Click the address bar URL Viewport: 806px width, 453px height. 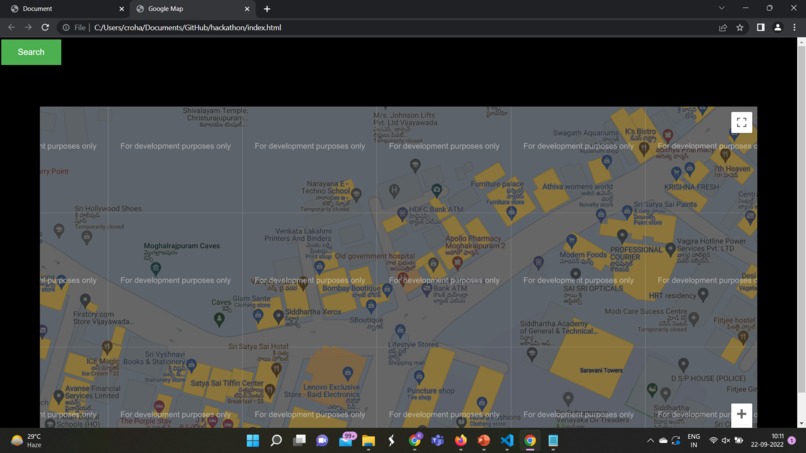pos(188,27)
